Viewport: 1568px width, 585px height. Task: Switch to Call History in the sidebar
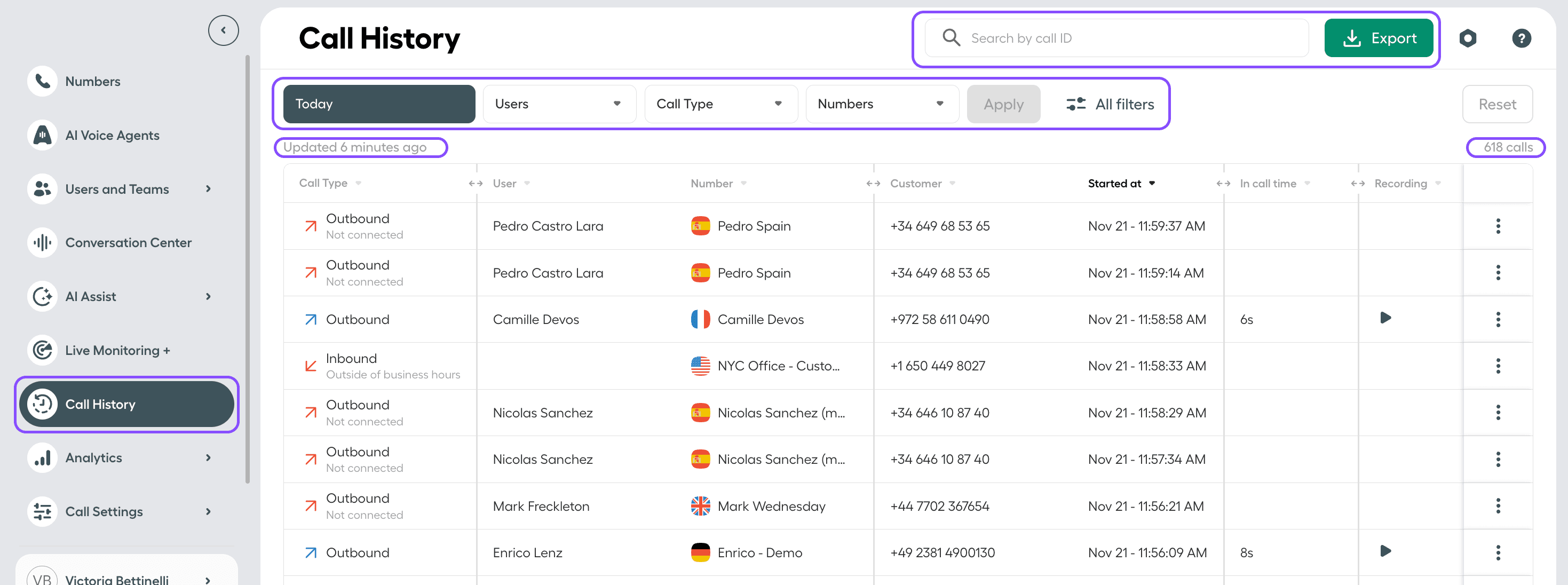pyautogui.click(x=100, y=404)
